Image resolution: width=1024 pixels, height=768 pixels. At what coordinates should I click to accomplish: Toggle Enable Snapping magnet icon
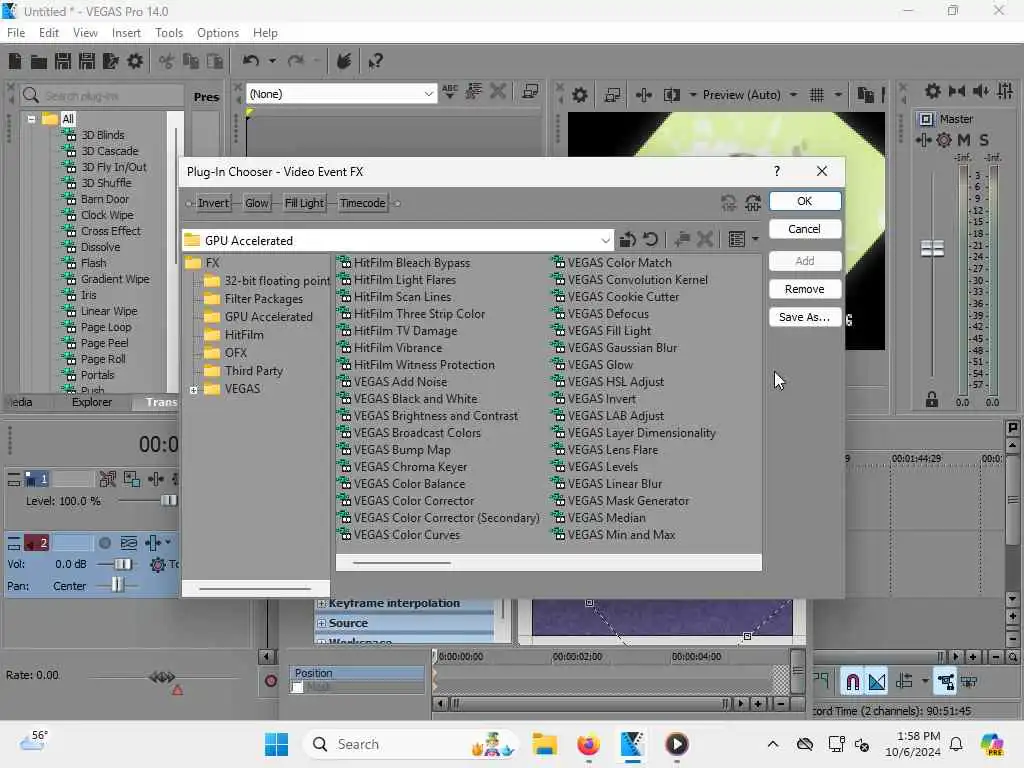(x=852, y=682)
